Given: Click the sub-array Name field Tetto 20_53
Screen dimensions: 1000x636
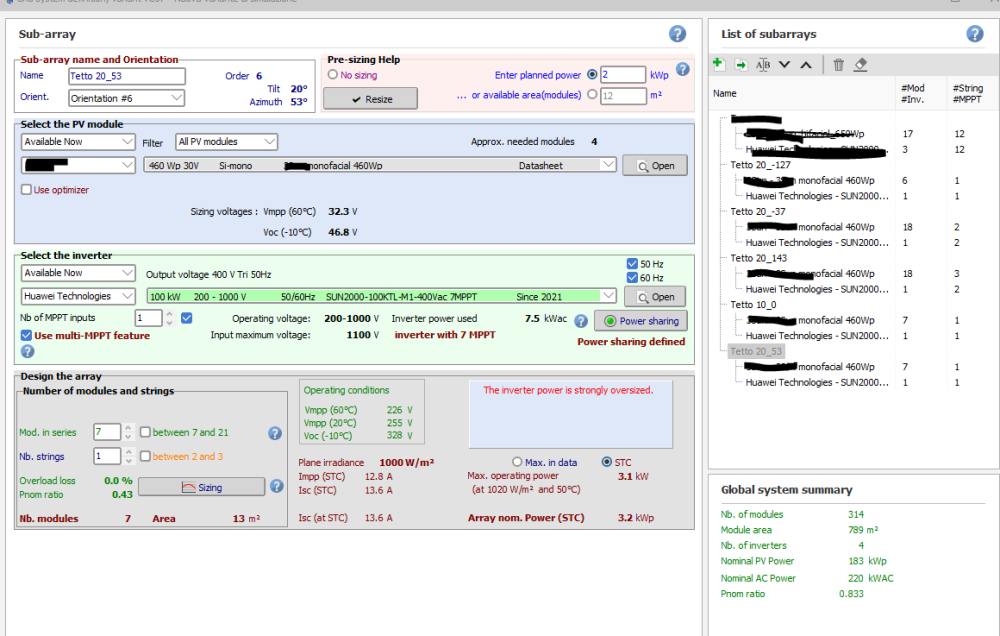Looking at the screenshot, I should tap(127, 76).
